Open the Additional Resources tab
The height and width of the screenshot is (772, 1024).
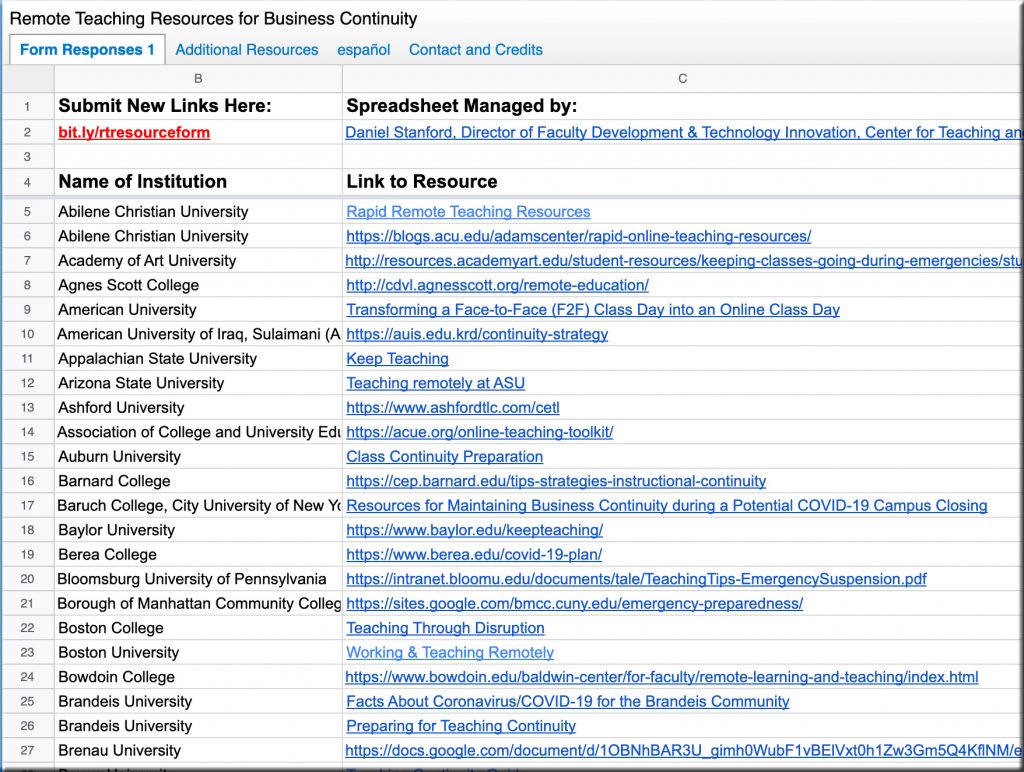(x=247, y=50)
